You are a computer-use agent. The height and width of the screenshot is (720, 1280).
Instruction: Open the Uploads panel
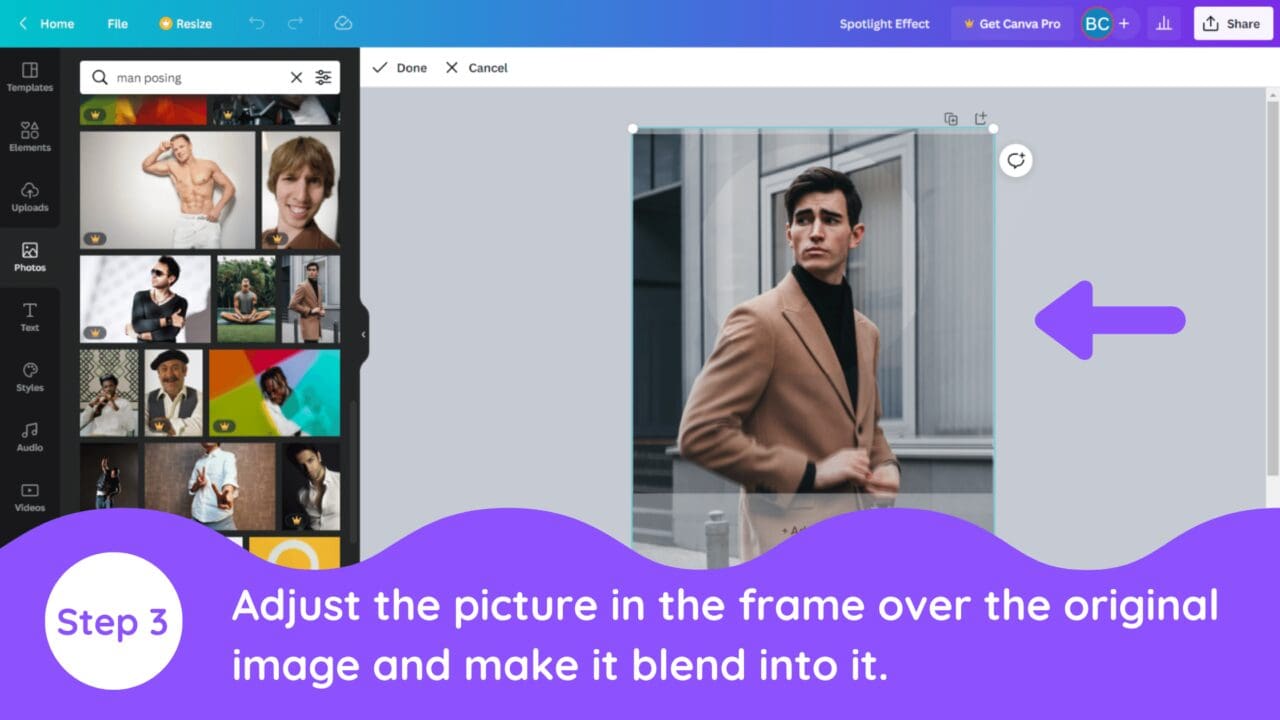tap(29, 198)
